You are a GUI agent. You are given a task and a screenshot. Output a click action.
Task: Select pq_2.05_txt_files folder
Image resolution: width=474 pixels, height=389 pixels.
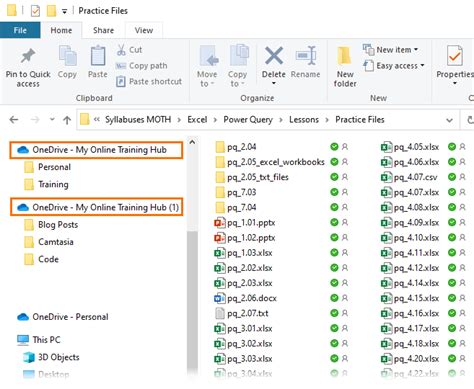pos(252,177)
